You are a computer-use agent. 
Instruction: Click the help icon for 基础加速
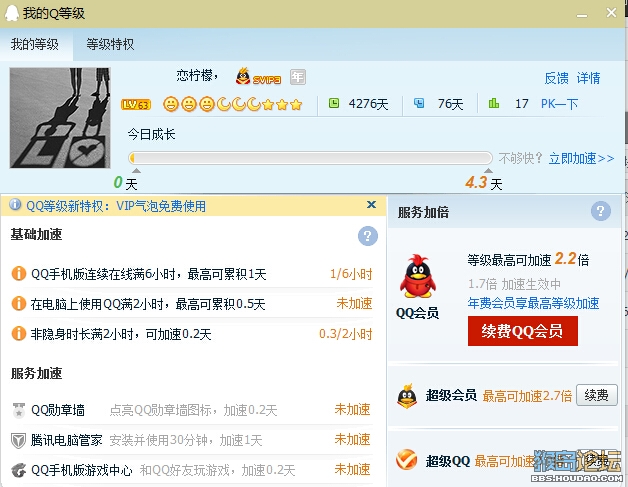point(368,236)
